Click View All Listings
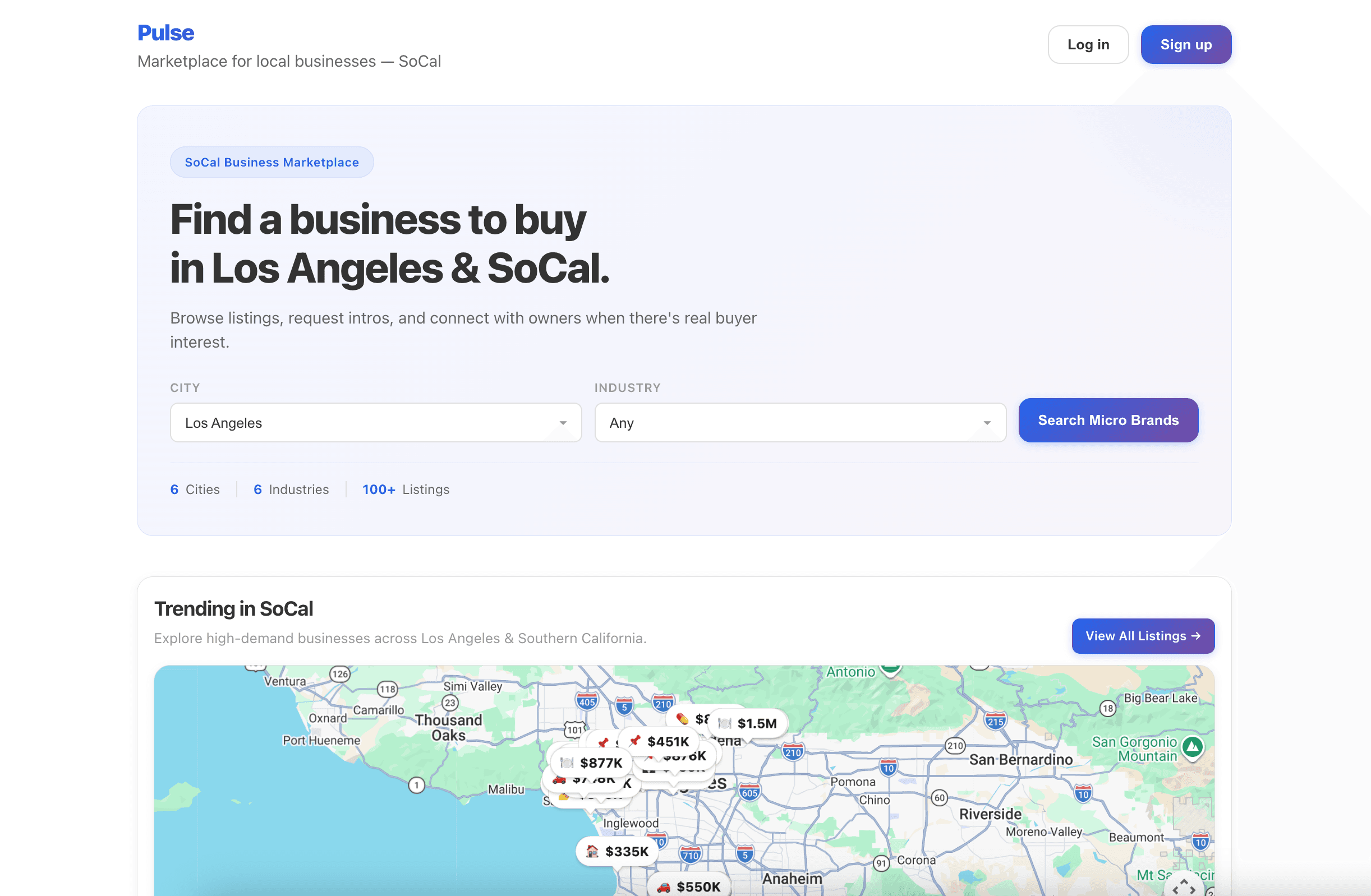This screenshot has height=896, width=1371. 1143,636
